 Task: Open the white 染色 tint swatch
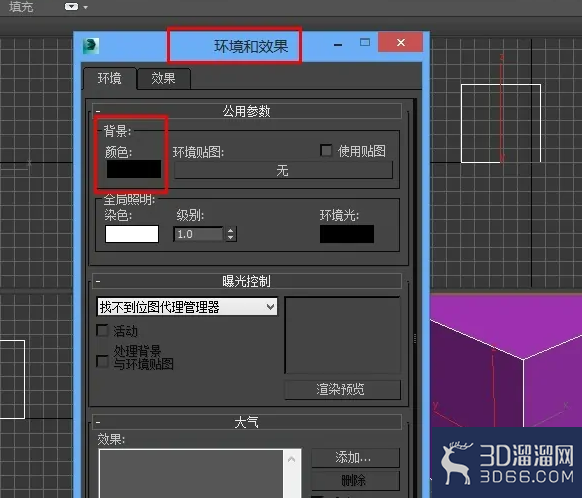(132, 234)
